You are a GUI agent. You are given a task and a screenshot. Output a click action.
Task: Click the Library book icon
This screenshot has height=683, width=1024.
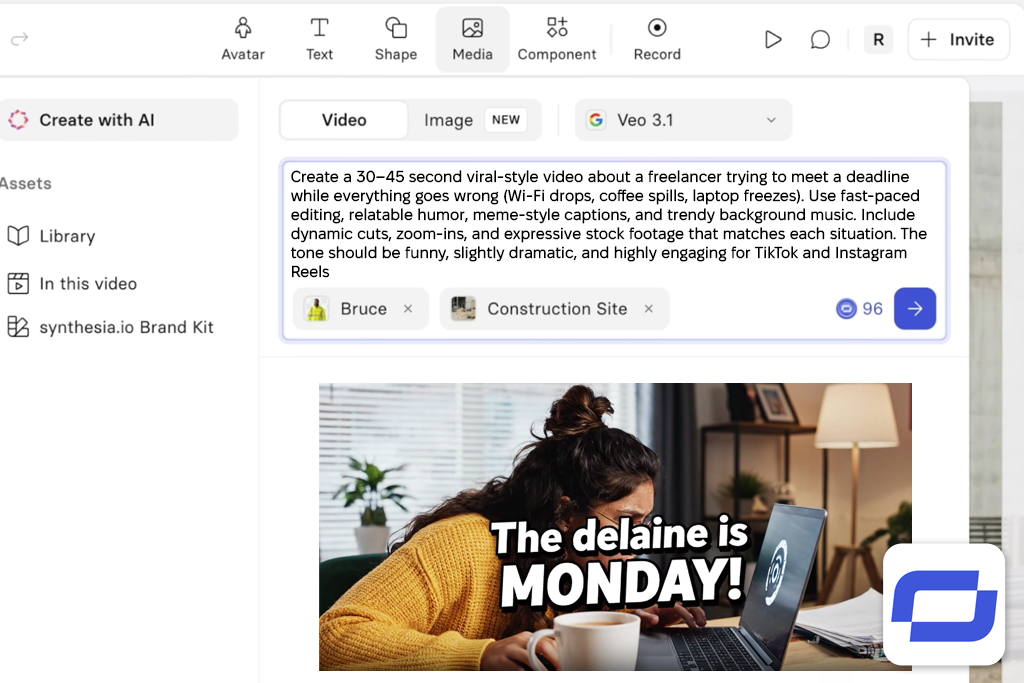[18, 236]
